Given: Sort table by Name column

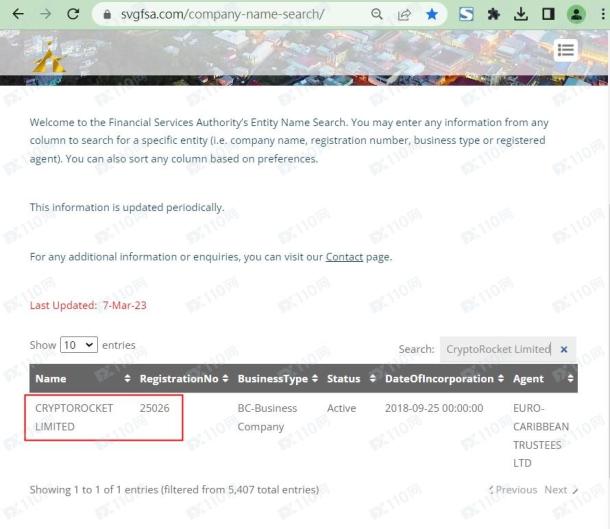Looking at the screenshot, I should point(82,378).
